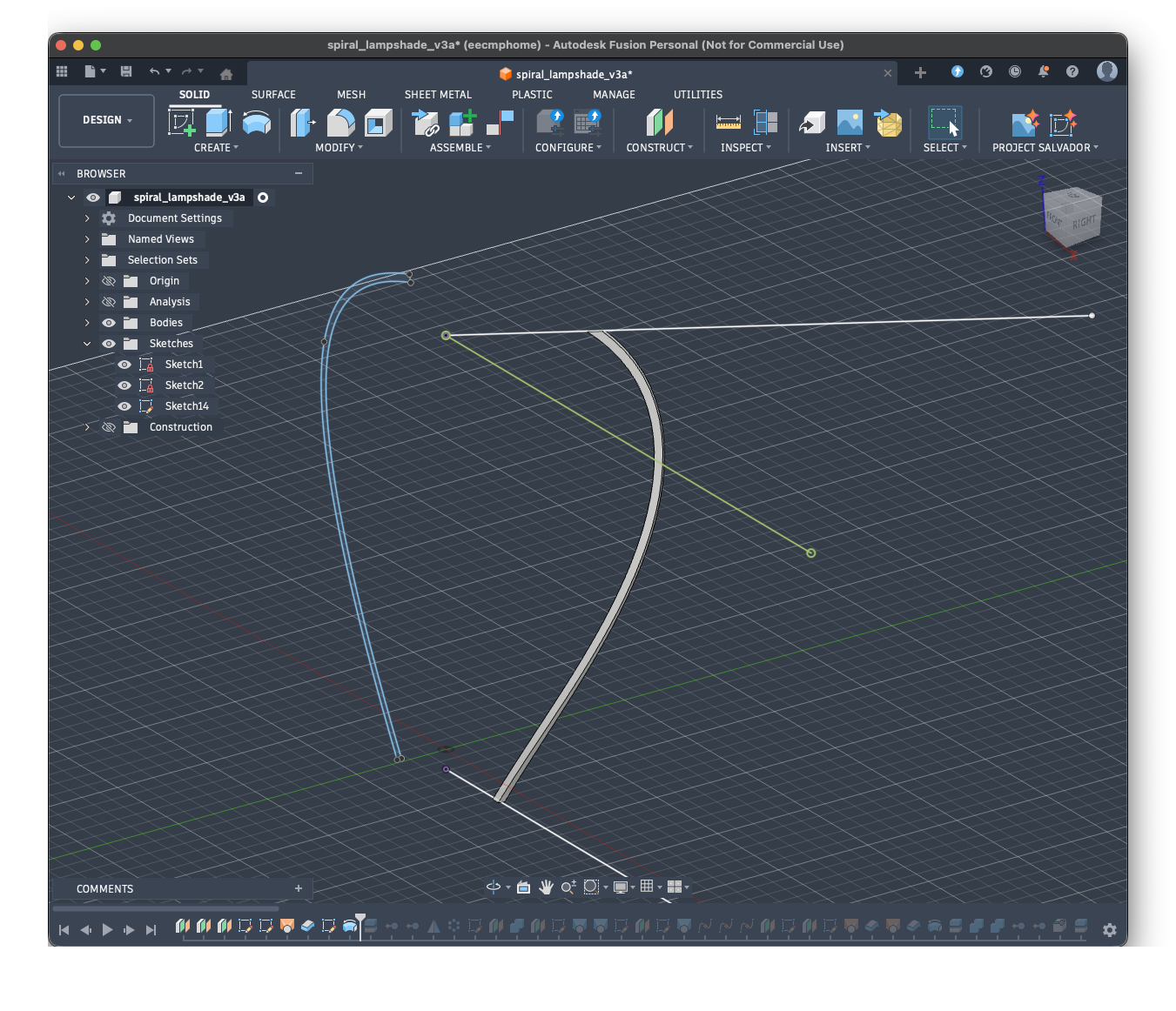The height and width of the screenshot is (1011, 1176).
Task: Open the Press Pull tool in Modify
Action: 302,123
